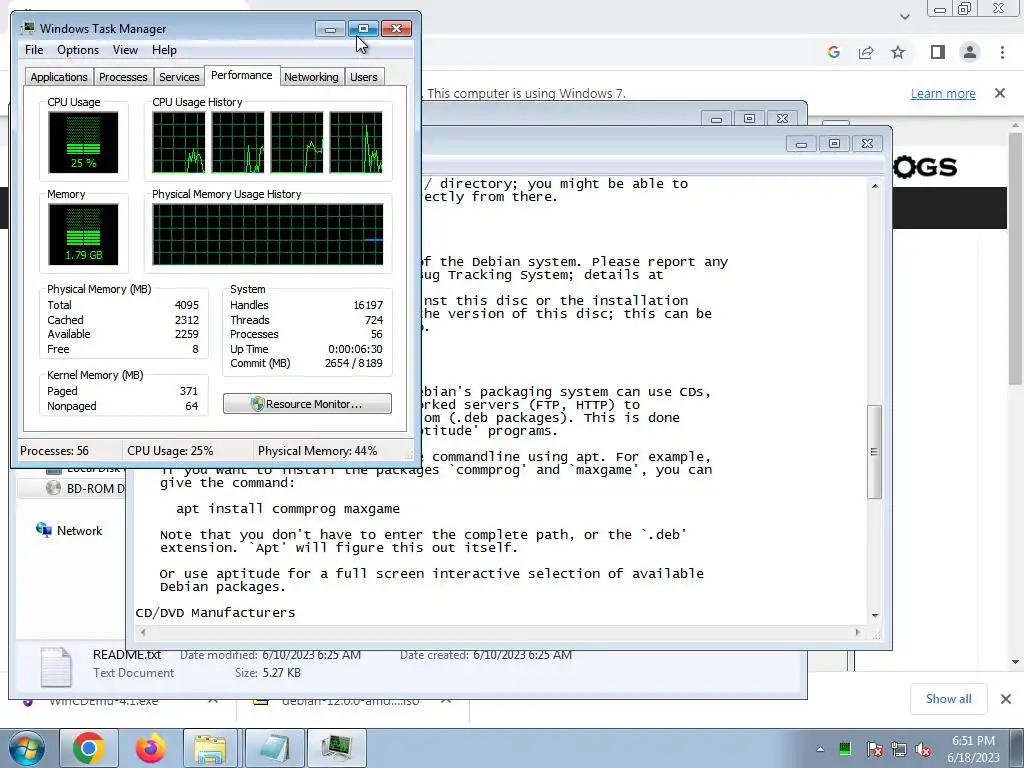This screenshot has height=768, width=1024.
Task: Click Processes: 56 in Task Manager status bar
Action: 54,451
